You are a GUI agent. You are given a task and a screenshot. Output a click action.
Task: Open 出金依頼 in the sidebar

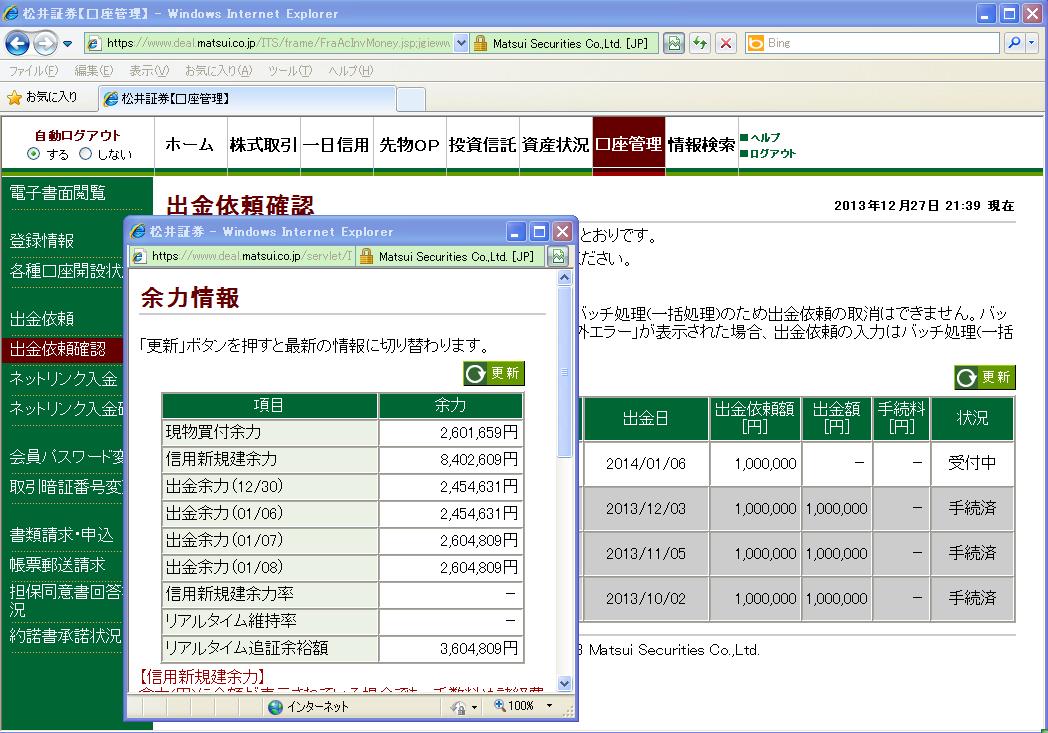(41, 319)
